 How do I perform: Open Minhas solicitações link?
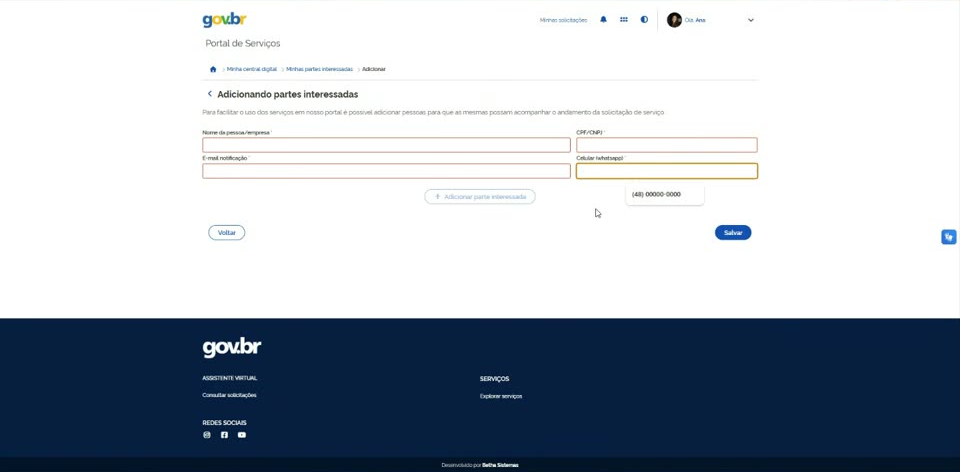(563, 20)
